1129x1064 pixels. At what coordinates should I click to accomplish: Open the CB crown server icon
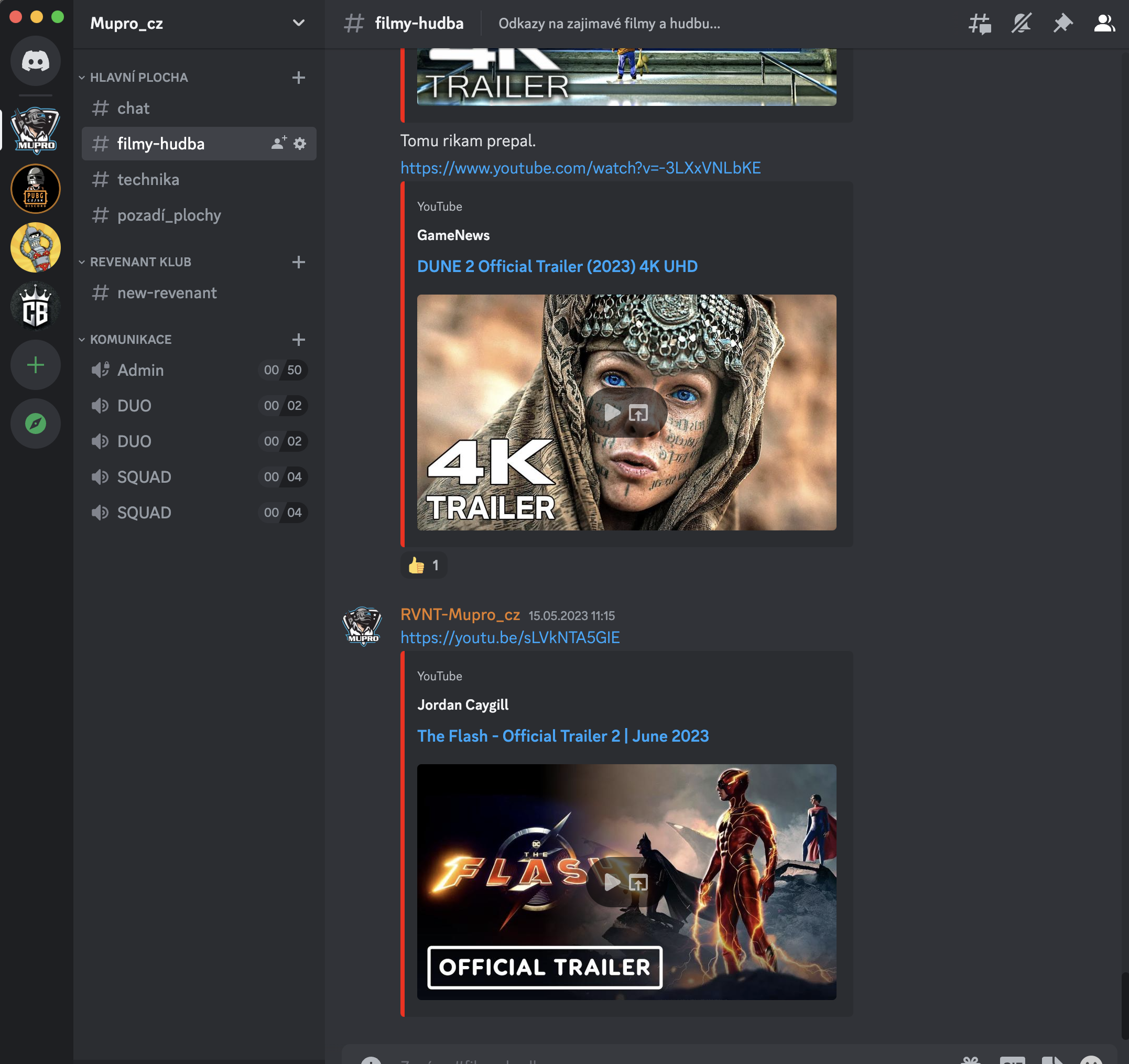(x=35, y=306)
